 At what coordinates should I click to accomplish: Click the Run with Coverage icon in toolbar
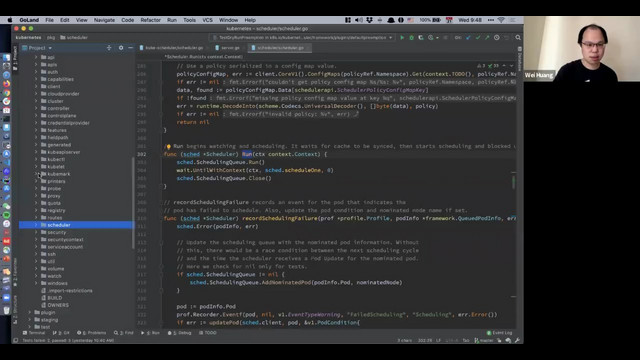click(421, 38)
